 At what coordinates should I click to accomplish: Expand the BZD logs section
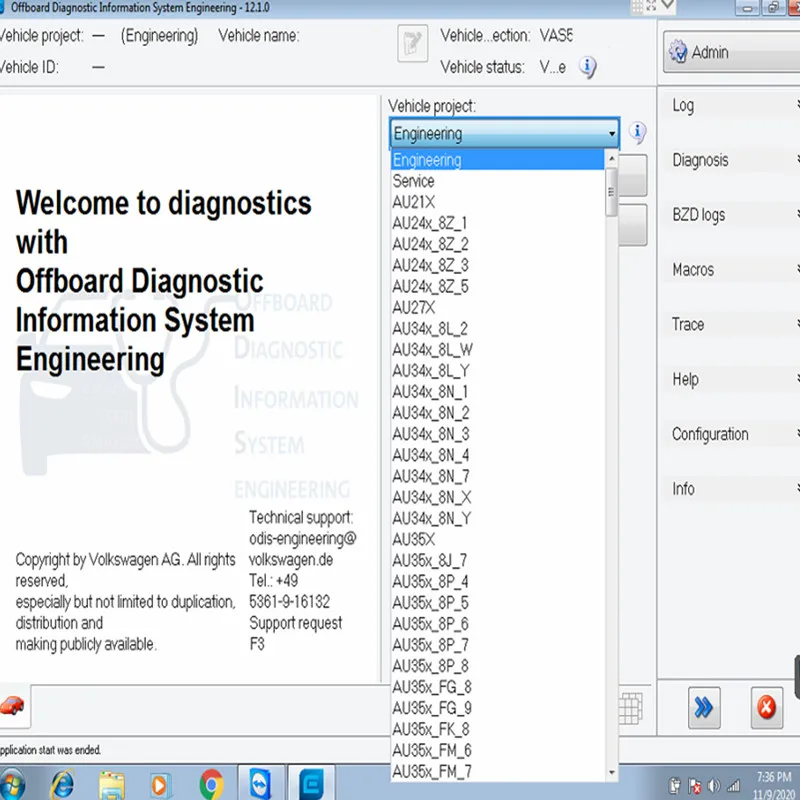(732, 215)
